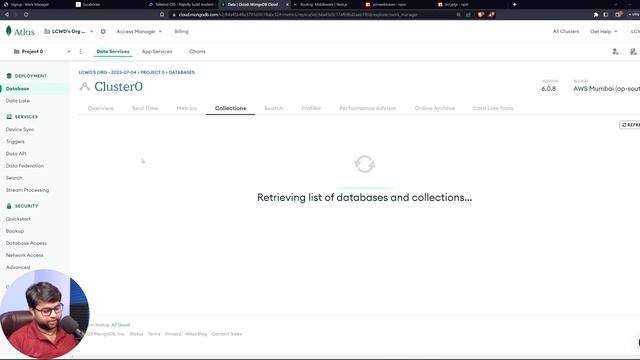Click the Services section icon
The width and height of the screenshot is (640, 360).
(9, 117)
